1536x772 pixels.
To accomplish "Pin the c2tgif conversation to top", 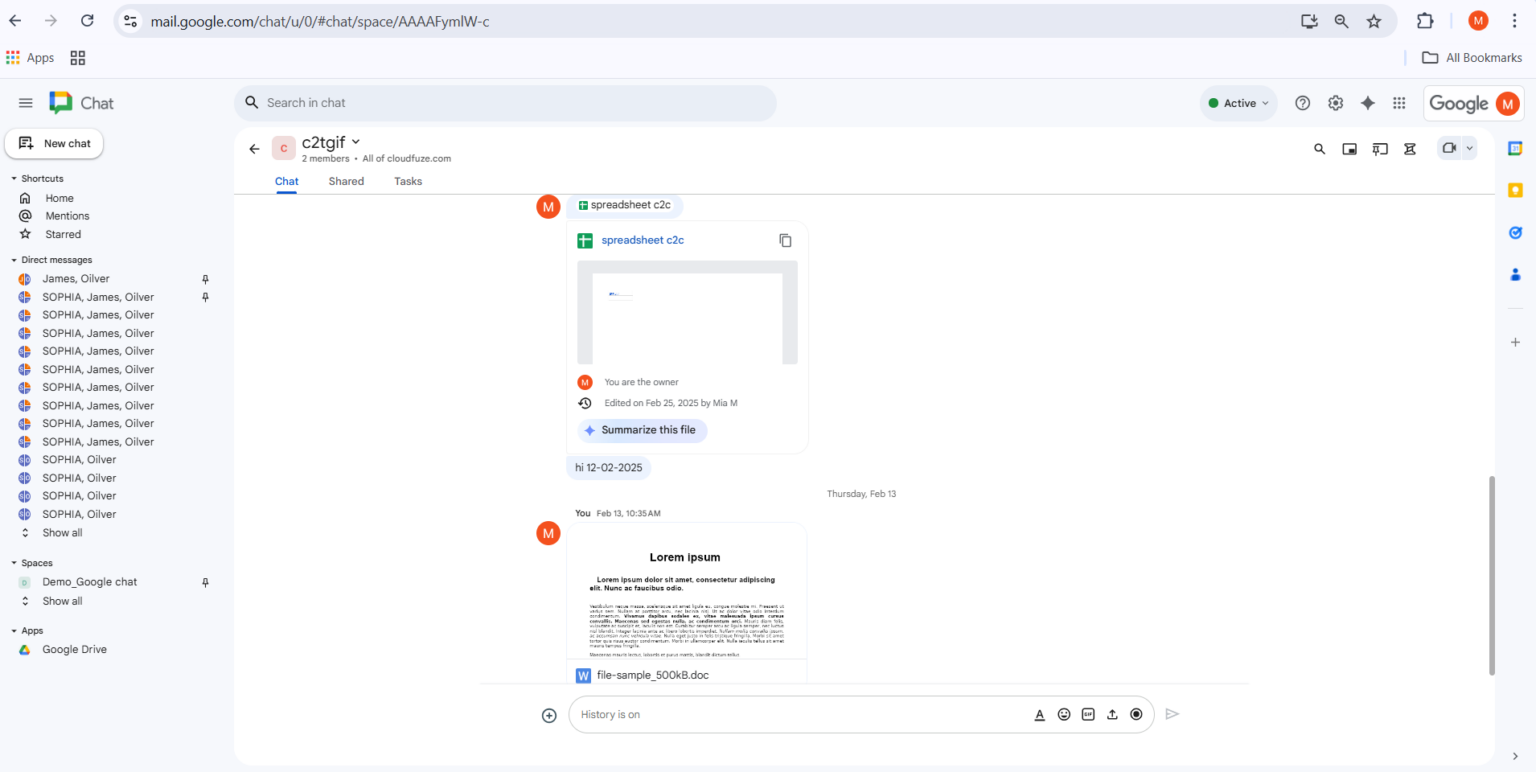I will 1380,148.
